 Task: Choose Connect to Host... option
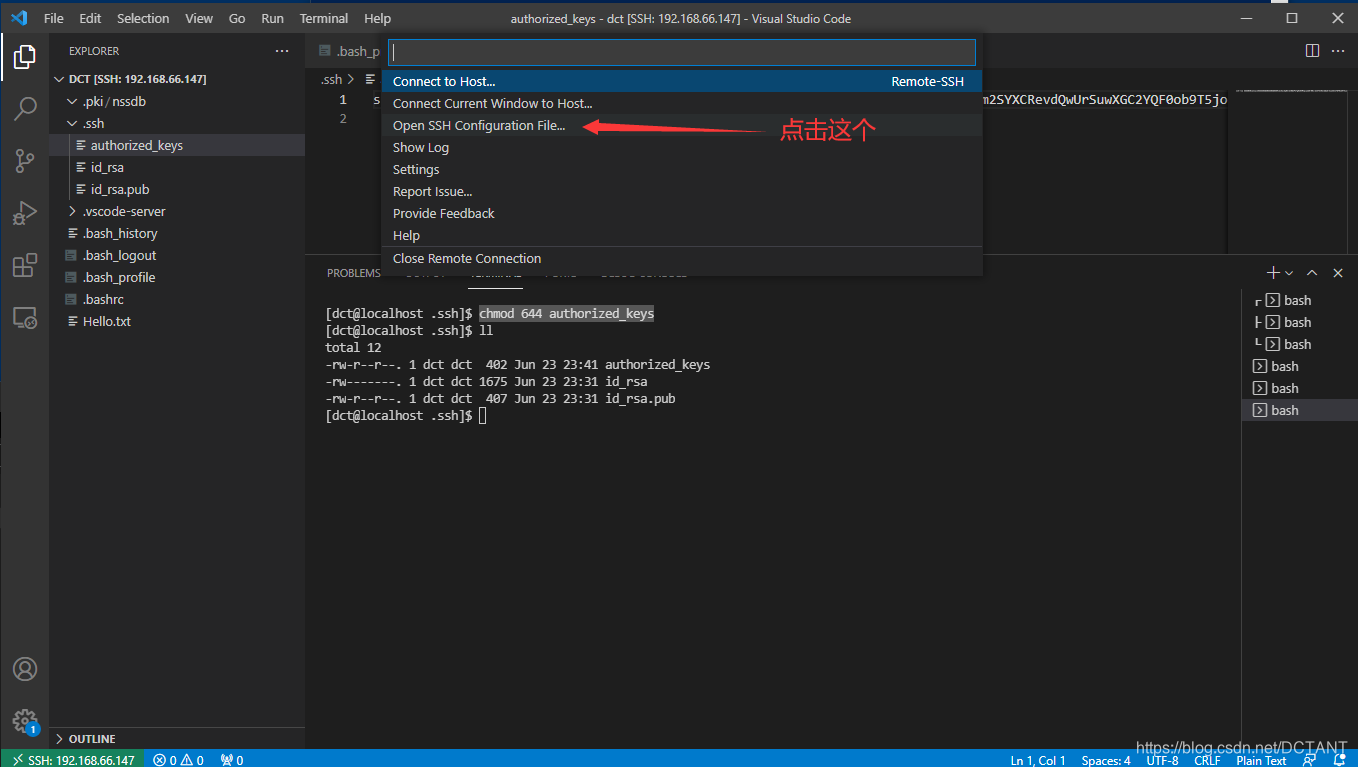tap(682, 81)
